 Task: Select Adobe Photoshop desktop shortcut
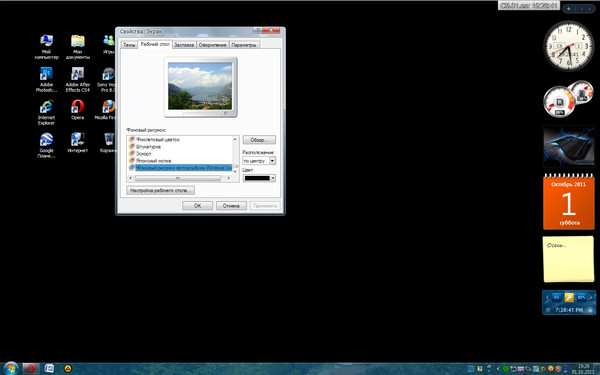46,80
